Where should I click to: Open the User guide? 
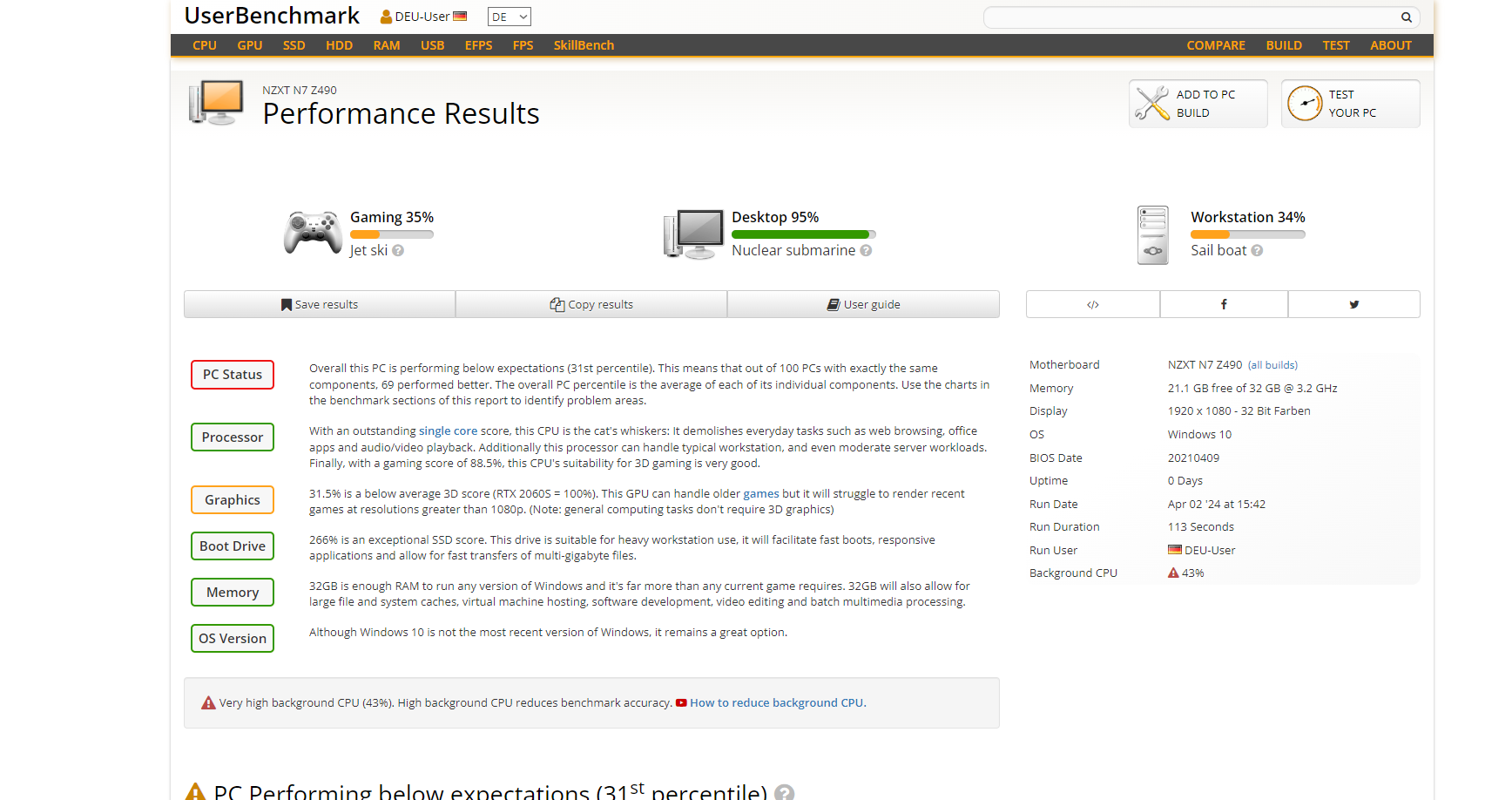[863, 304]
